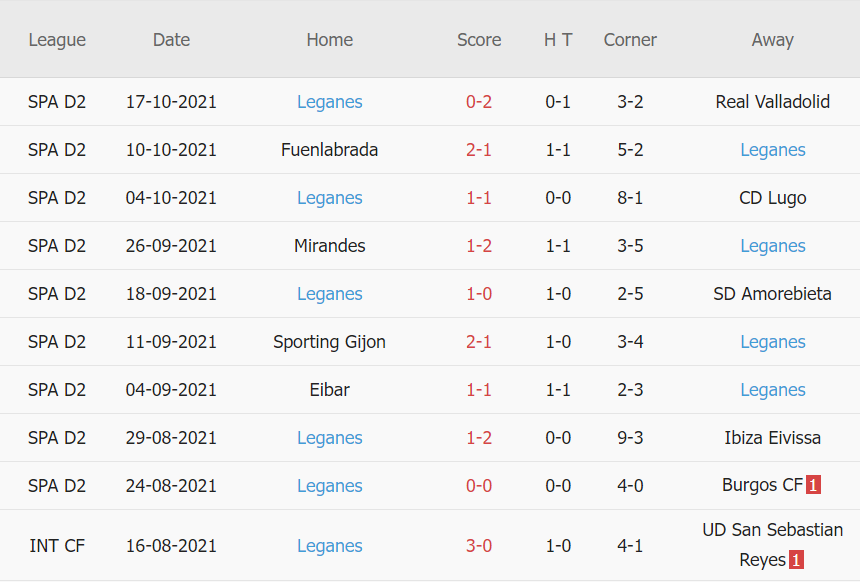The width and height of the screenshot is (860, 582).
Task: Click the red card badge beside Burgos CF
Action: coord(813,486)
